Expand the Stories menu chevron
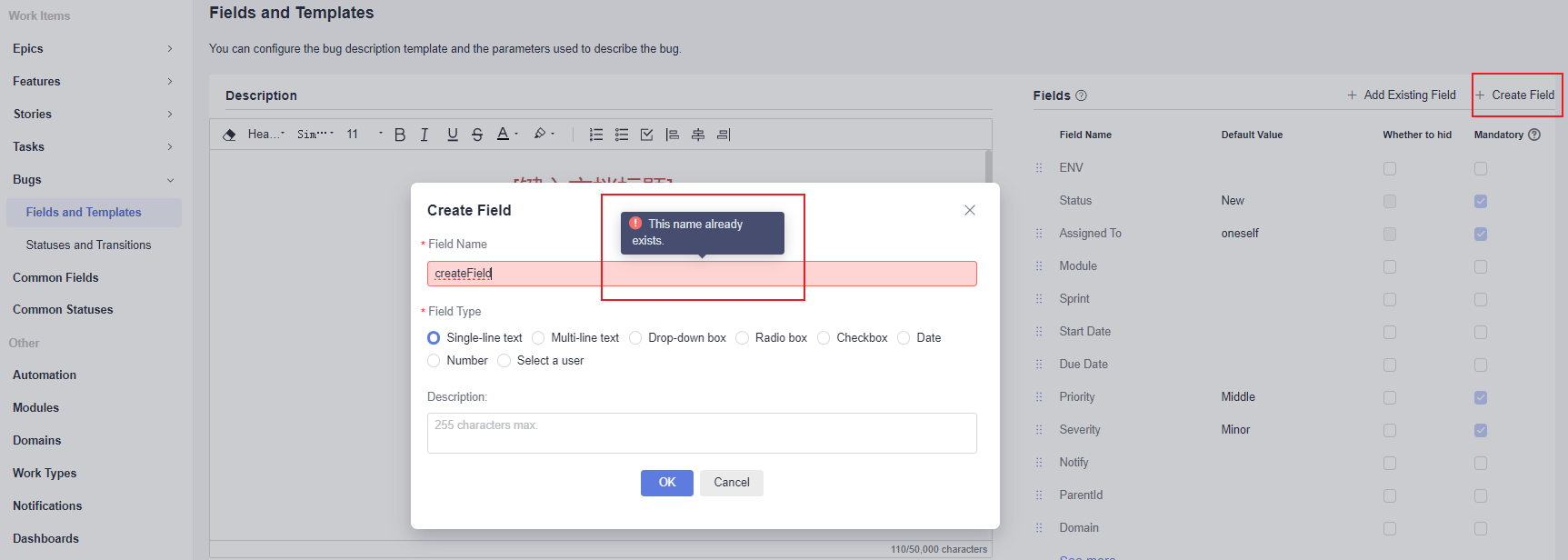This screenshot has height=560, width=1568. (170, 115)
